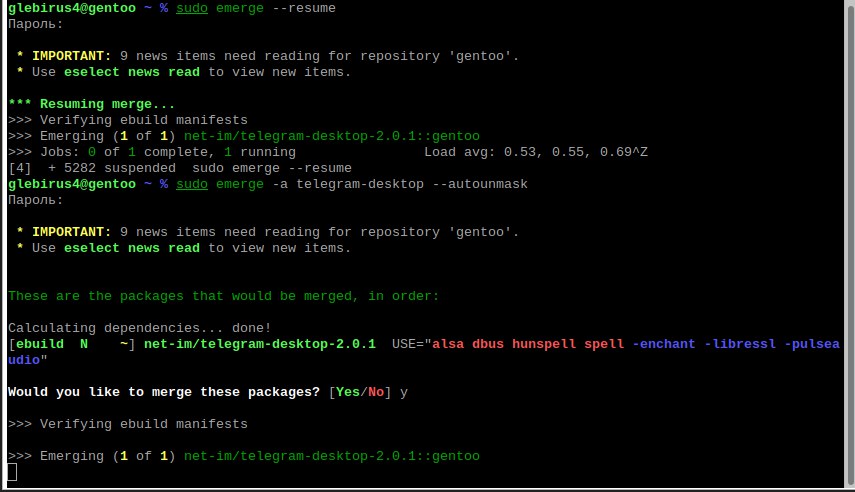Click the 'hunspell' USE flag
The height and width of the screenshot is (492, 855).
coord(544,344)
